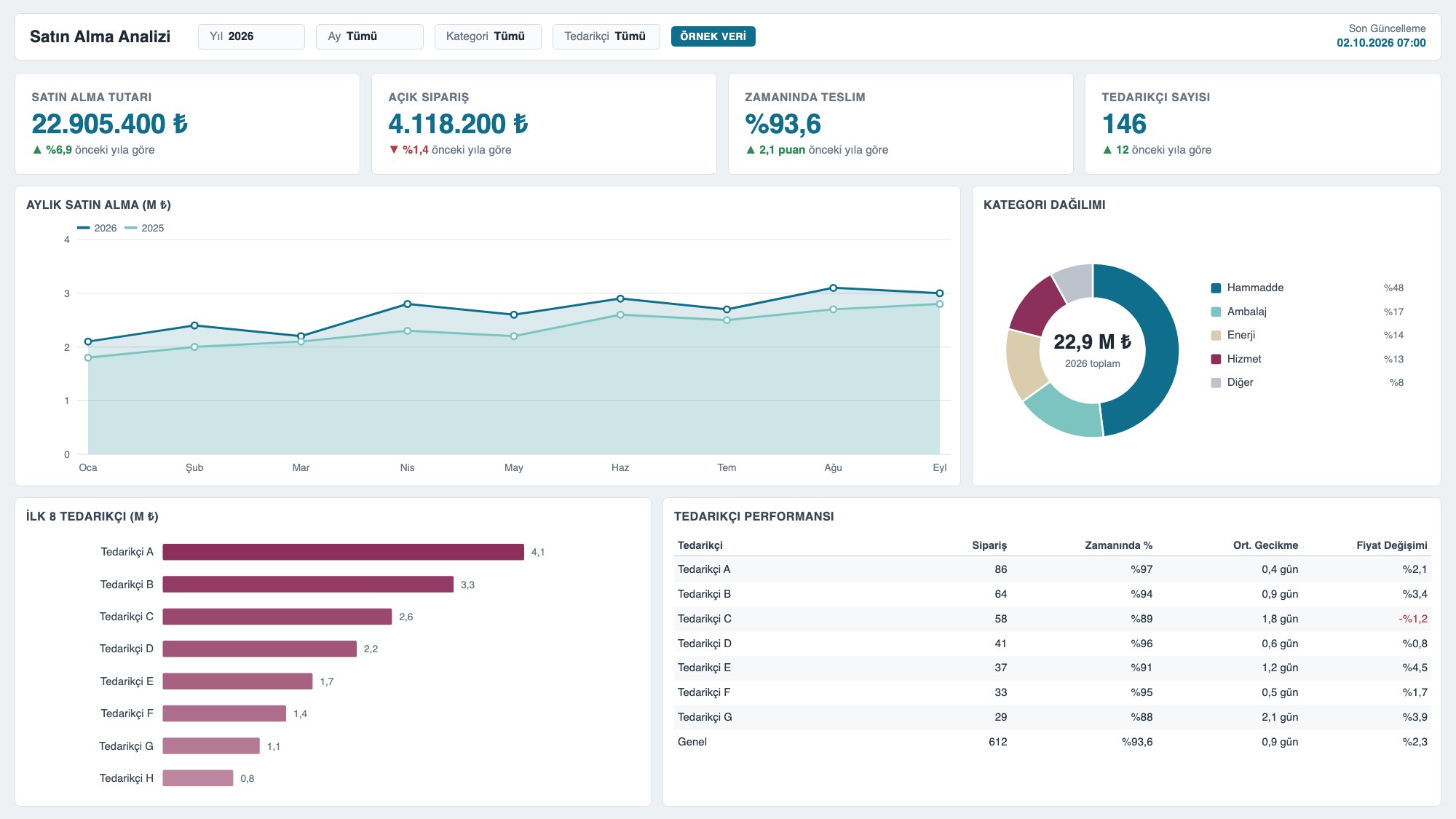The image size is (1456, 819).
Task: Click the Nis data point on 2025 line
Action: [x=408, y=331]
